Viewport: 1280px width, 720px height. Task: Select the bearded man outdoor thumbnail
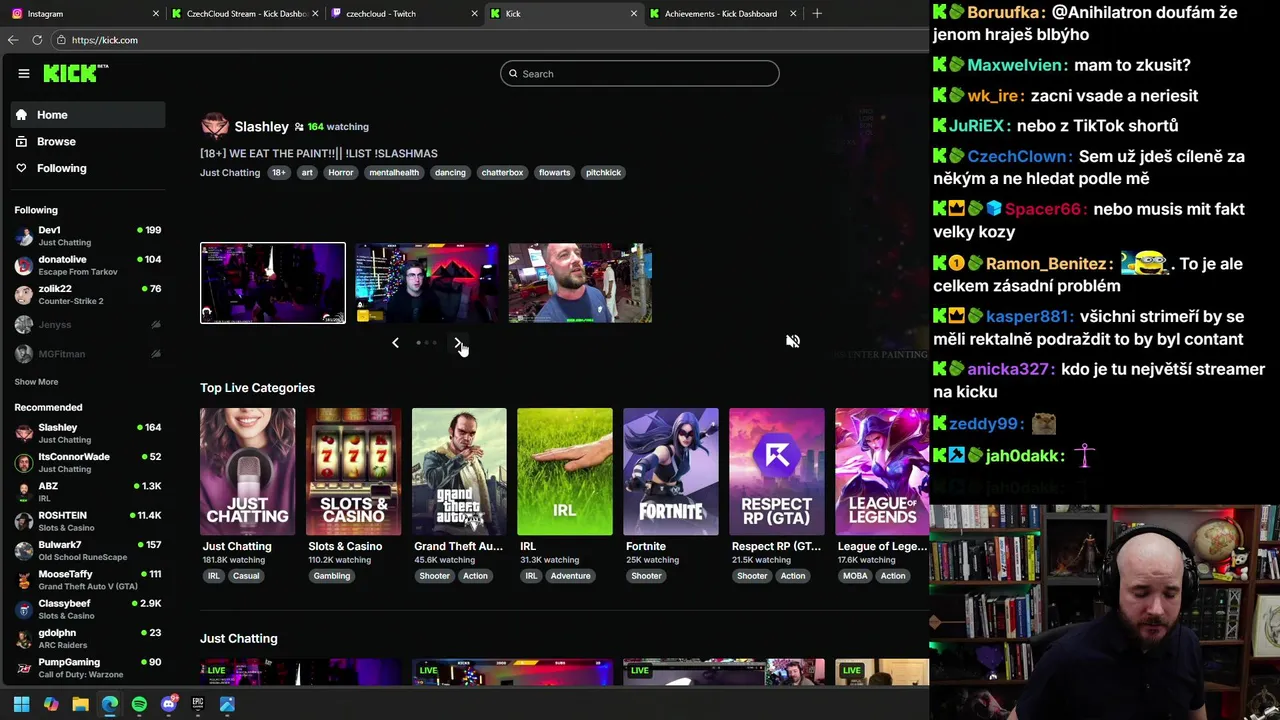tap(580, 283)
